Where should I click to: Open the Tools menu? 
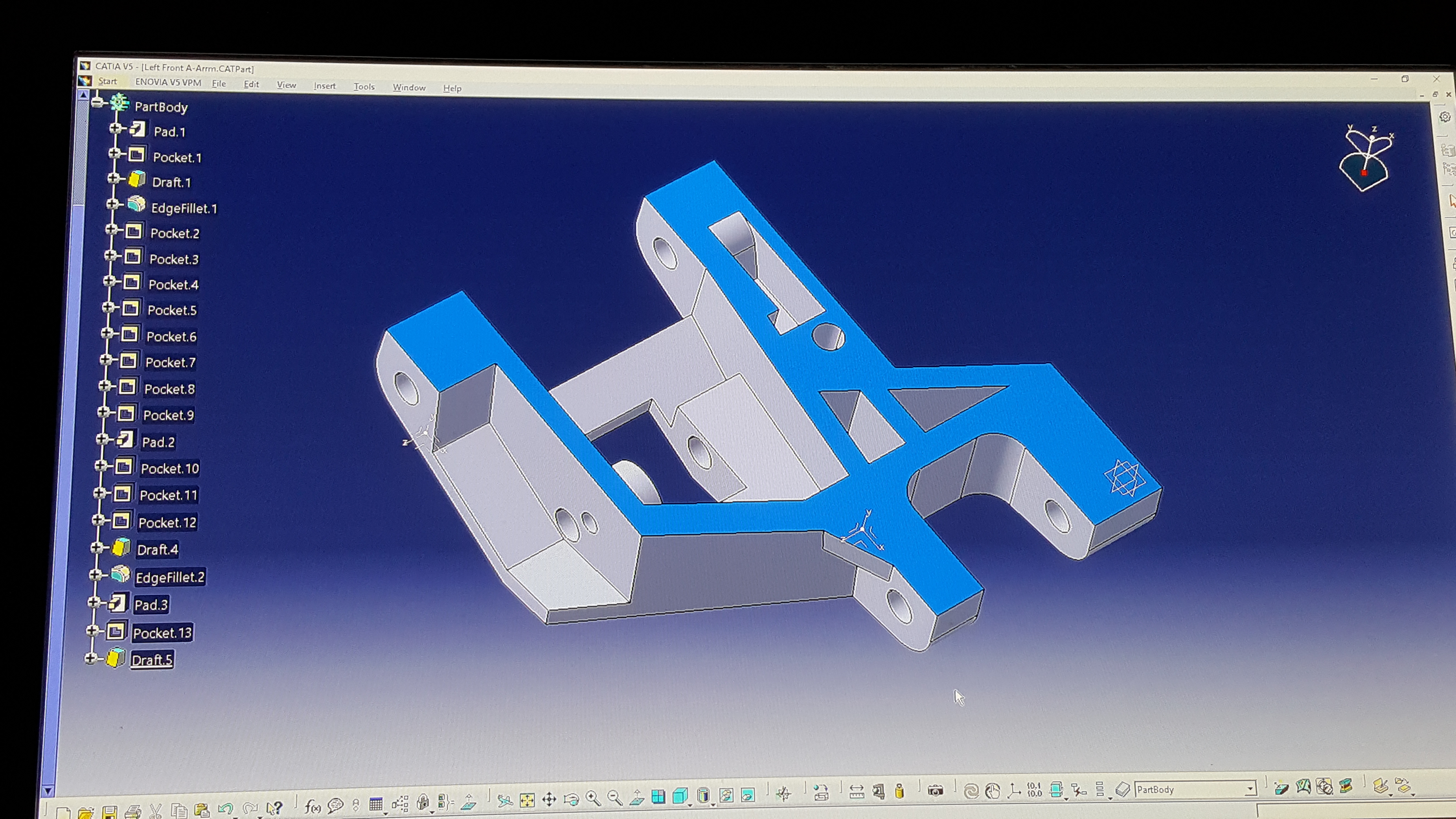click(364, 87)
